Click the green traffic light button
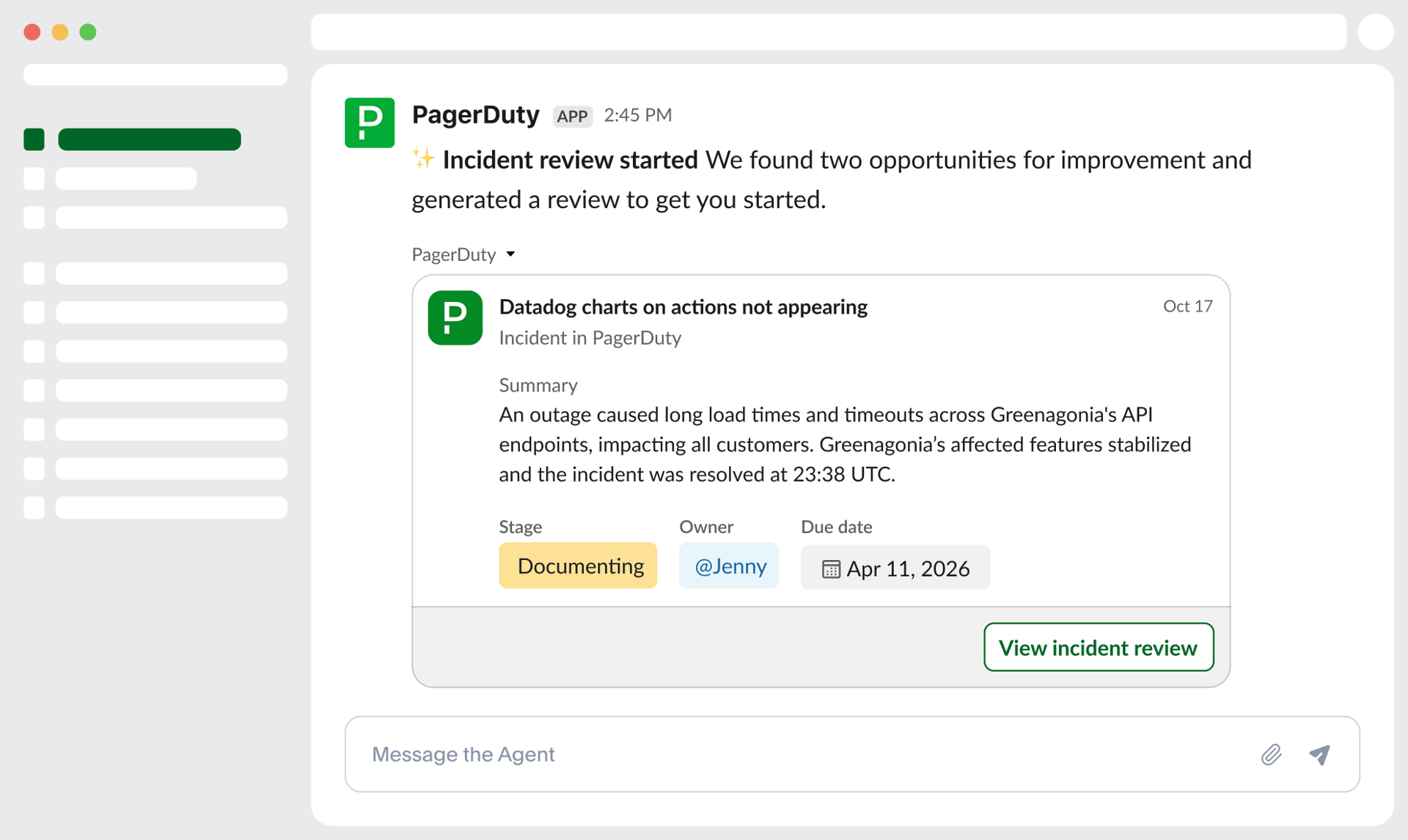 pos(87,32)
